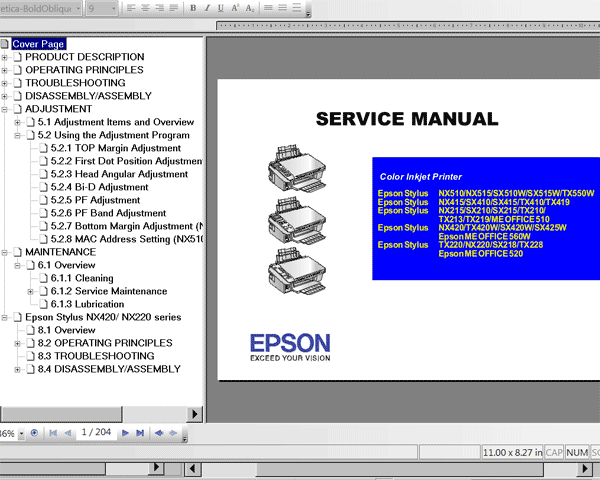600x480 pixels.
Task: Collapse the ADJUSTMENT bookmark
Action: [x=4, y=109]
